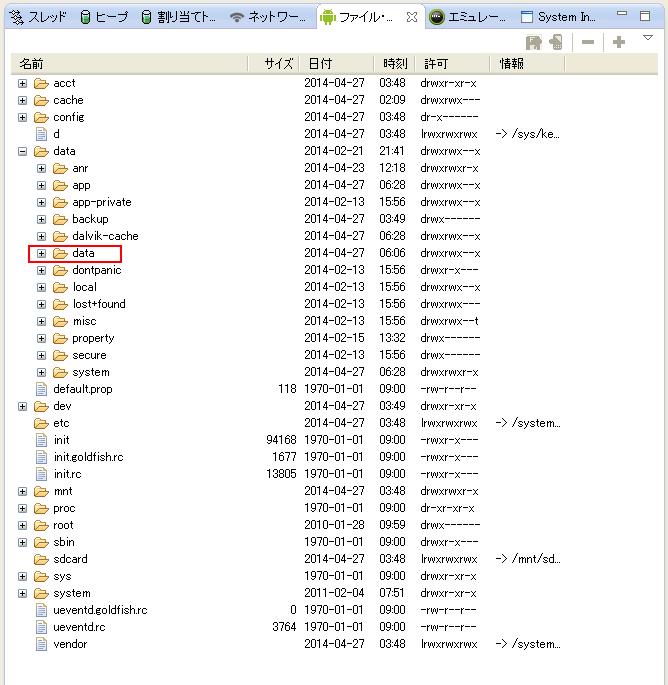Sort by 許可 column header
The height and width of the screenshot is (685, 668).
click(452, 64)
